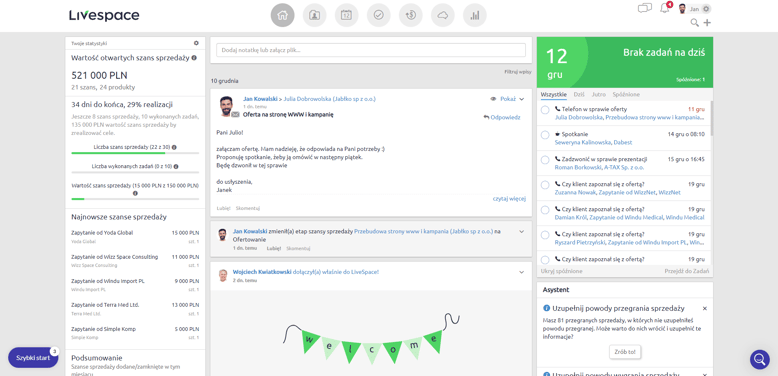
Task: Click info icon beside Liczba szans sprzedaży
Action: coord(174,147)
